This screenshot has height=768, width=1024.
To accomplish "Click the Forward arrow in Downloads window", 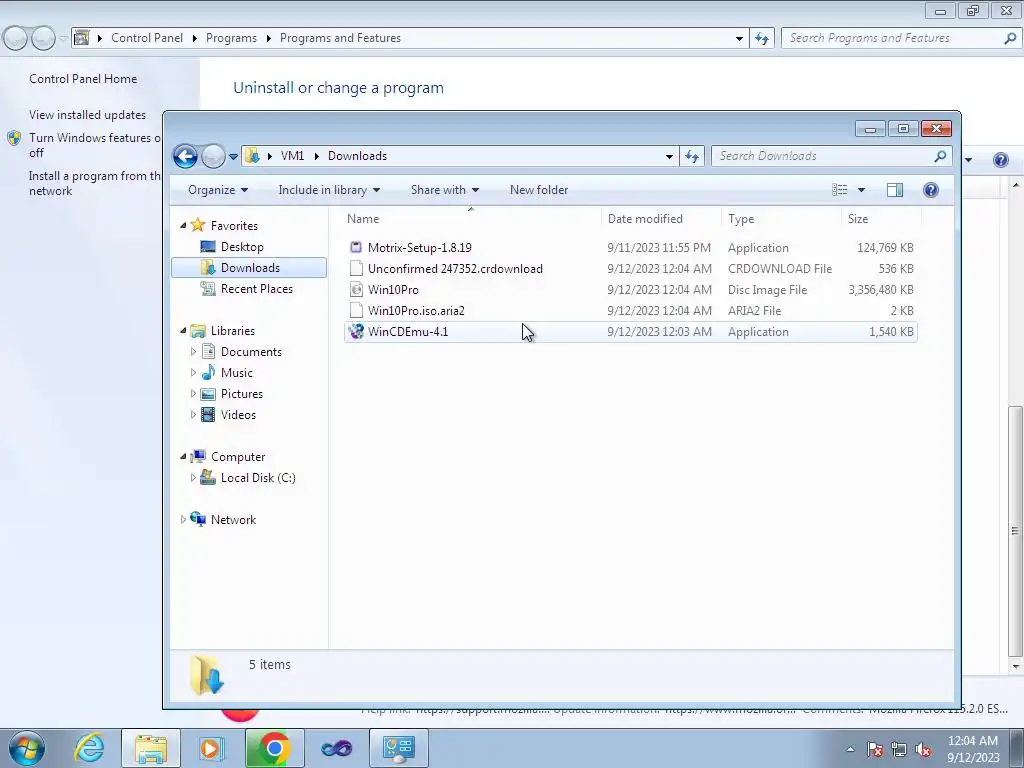I will [213, 156].
